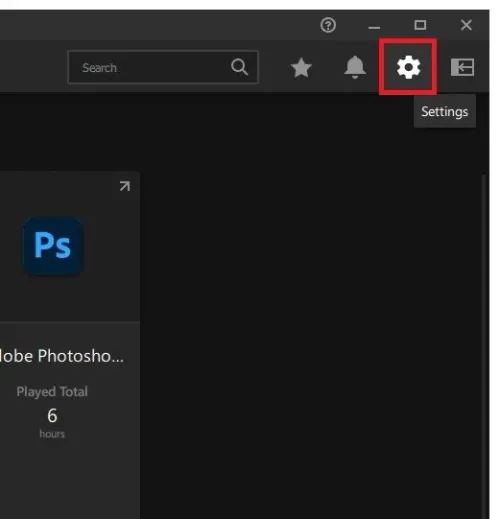Minimize the application window
500x519 pixels.
point(374,25)
